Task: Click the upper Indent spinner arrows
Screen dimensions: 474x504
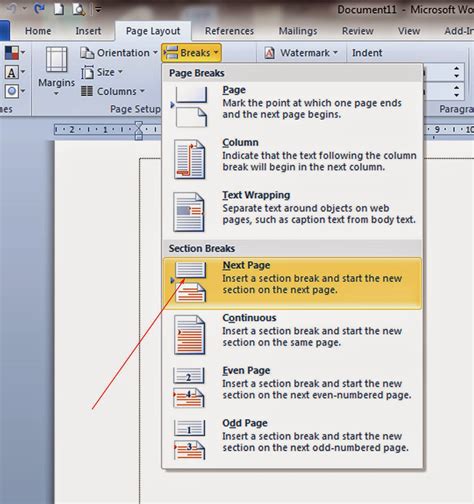Action: 456,72
